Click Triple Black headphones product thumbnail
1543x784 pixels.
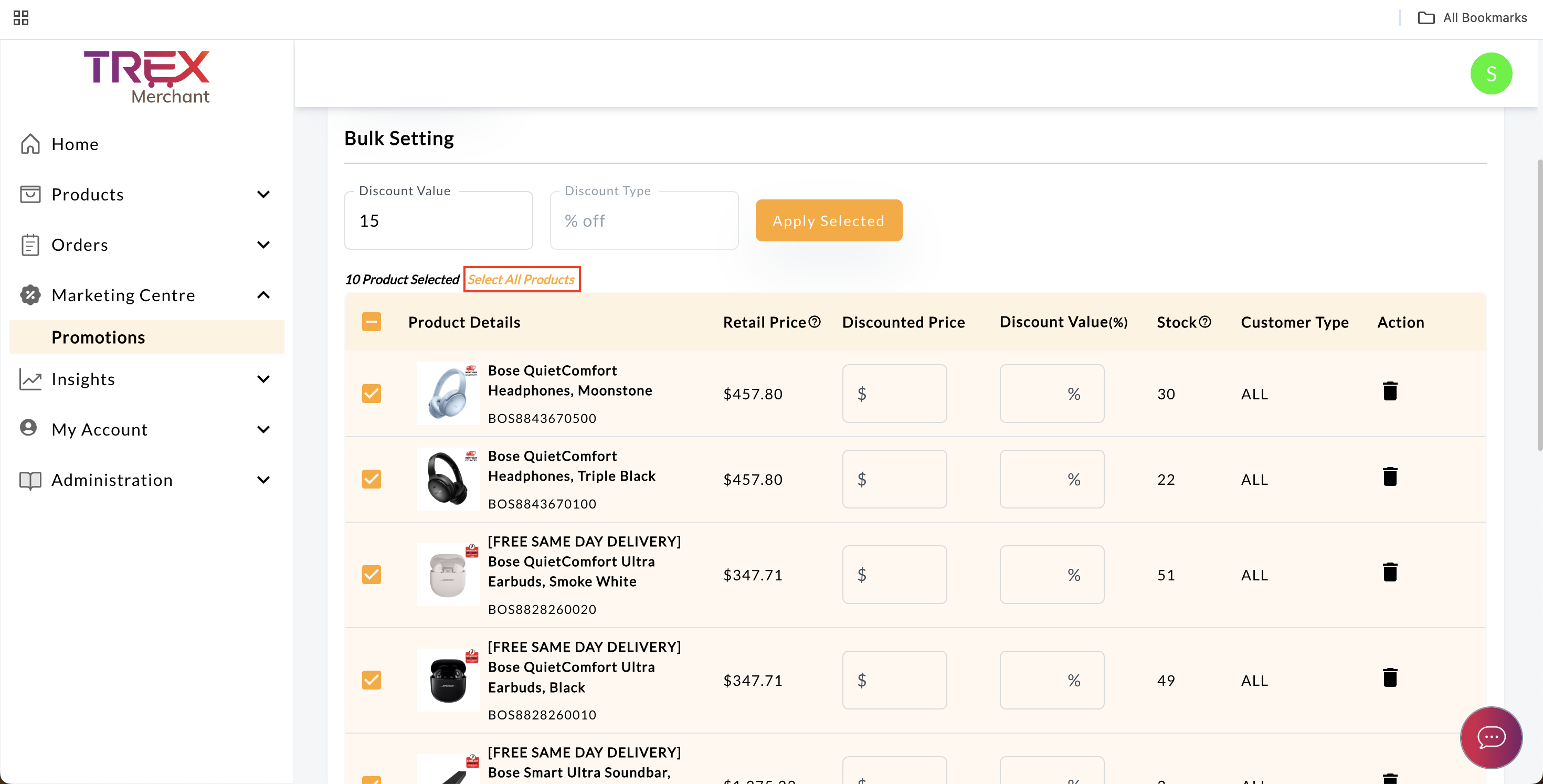(x=448, y=479)
